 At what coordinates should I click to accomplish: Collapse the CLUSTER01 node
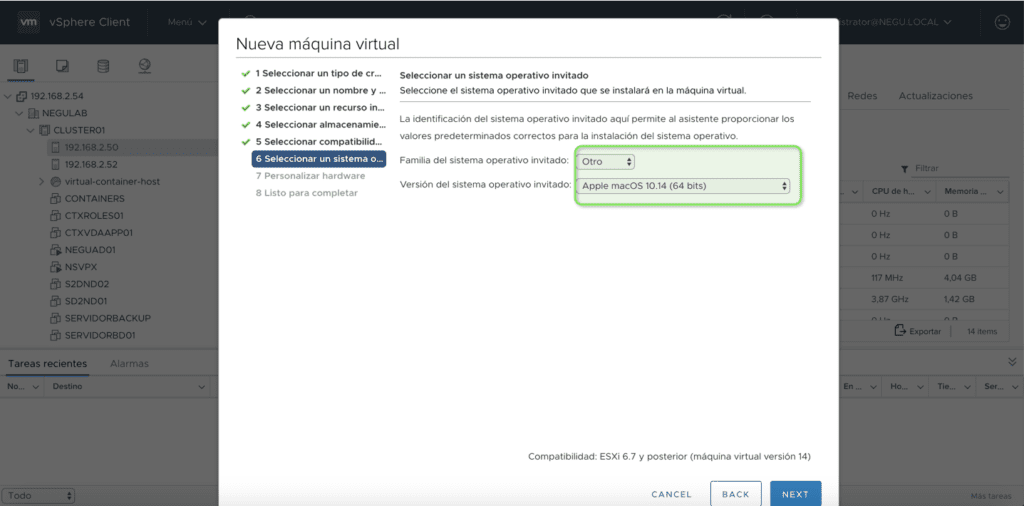tap(31, 131)
